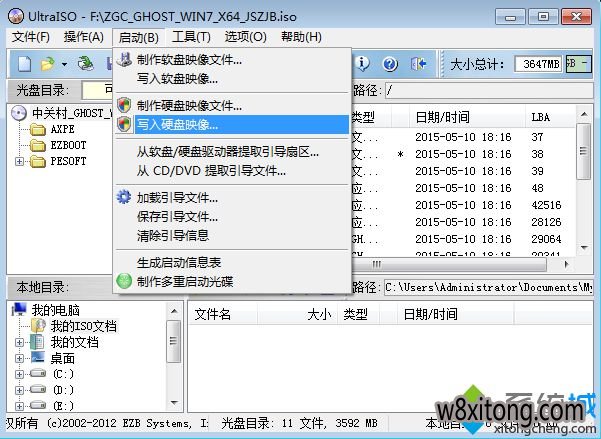Image resolution: width=601 pixels, height=439 pixels.
Task: Click the (C:) drive icon
Action: [38, 373]
